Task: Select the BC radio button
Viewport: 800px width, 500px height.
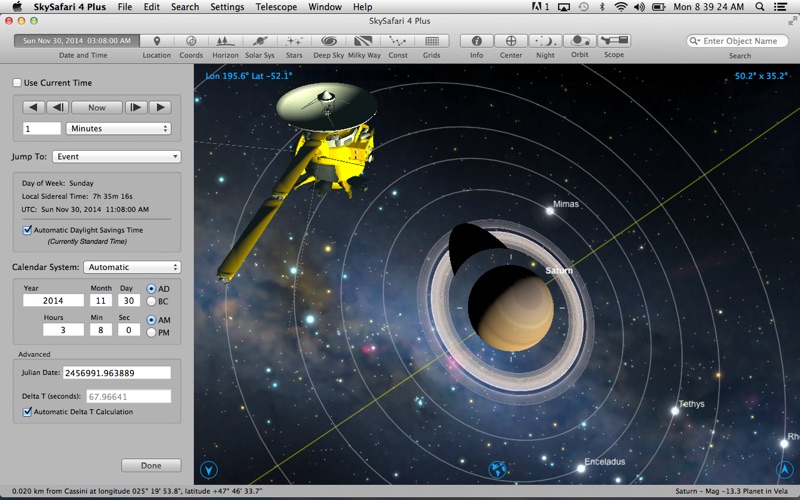Action: click(x=151, y=301)
